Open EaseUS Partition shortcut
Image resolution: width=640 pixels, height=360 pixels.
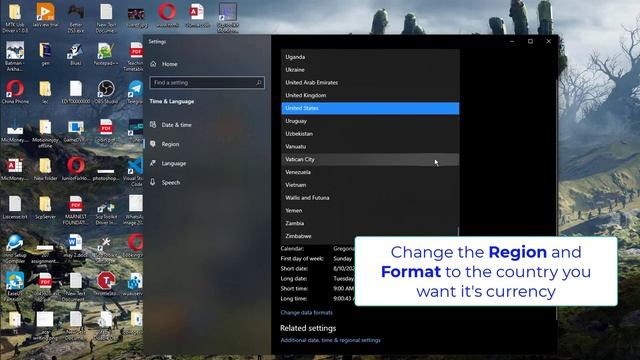click(x=15, y=287)
